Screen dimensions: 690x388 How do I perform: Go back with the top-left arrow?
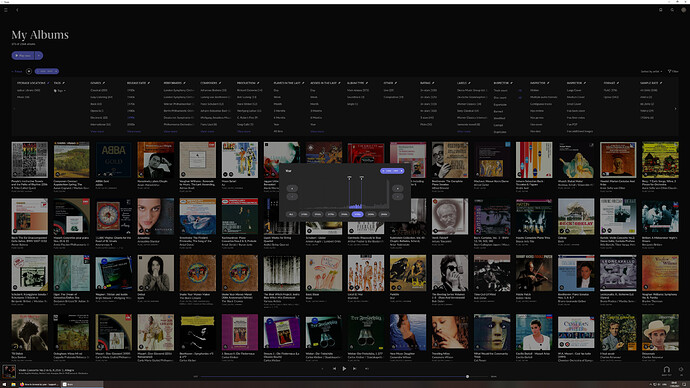point(17,10)
